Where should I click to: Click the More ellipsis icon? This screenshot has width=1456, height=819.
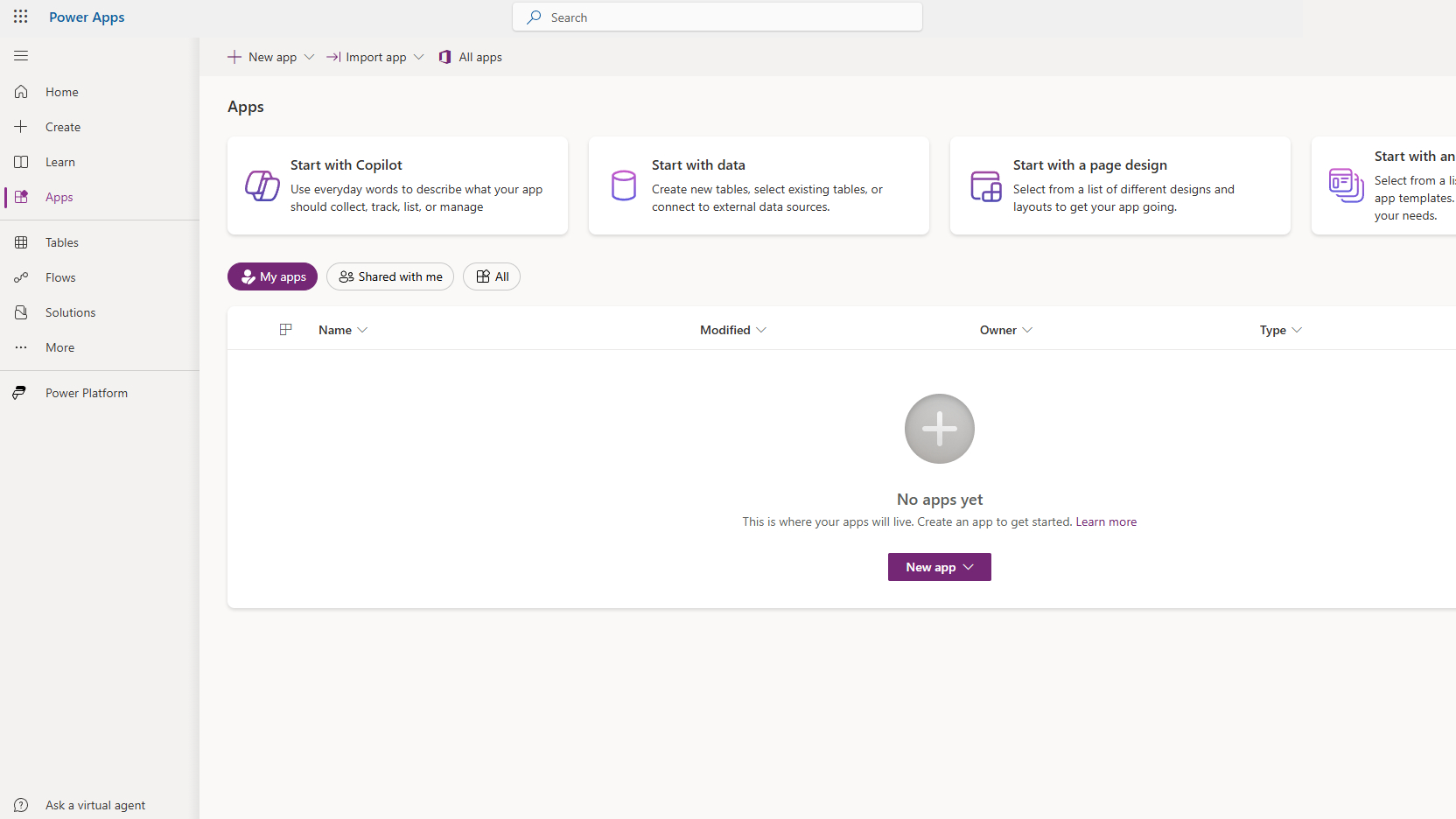click(x=21, y=347)
